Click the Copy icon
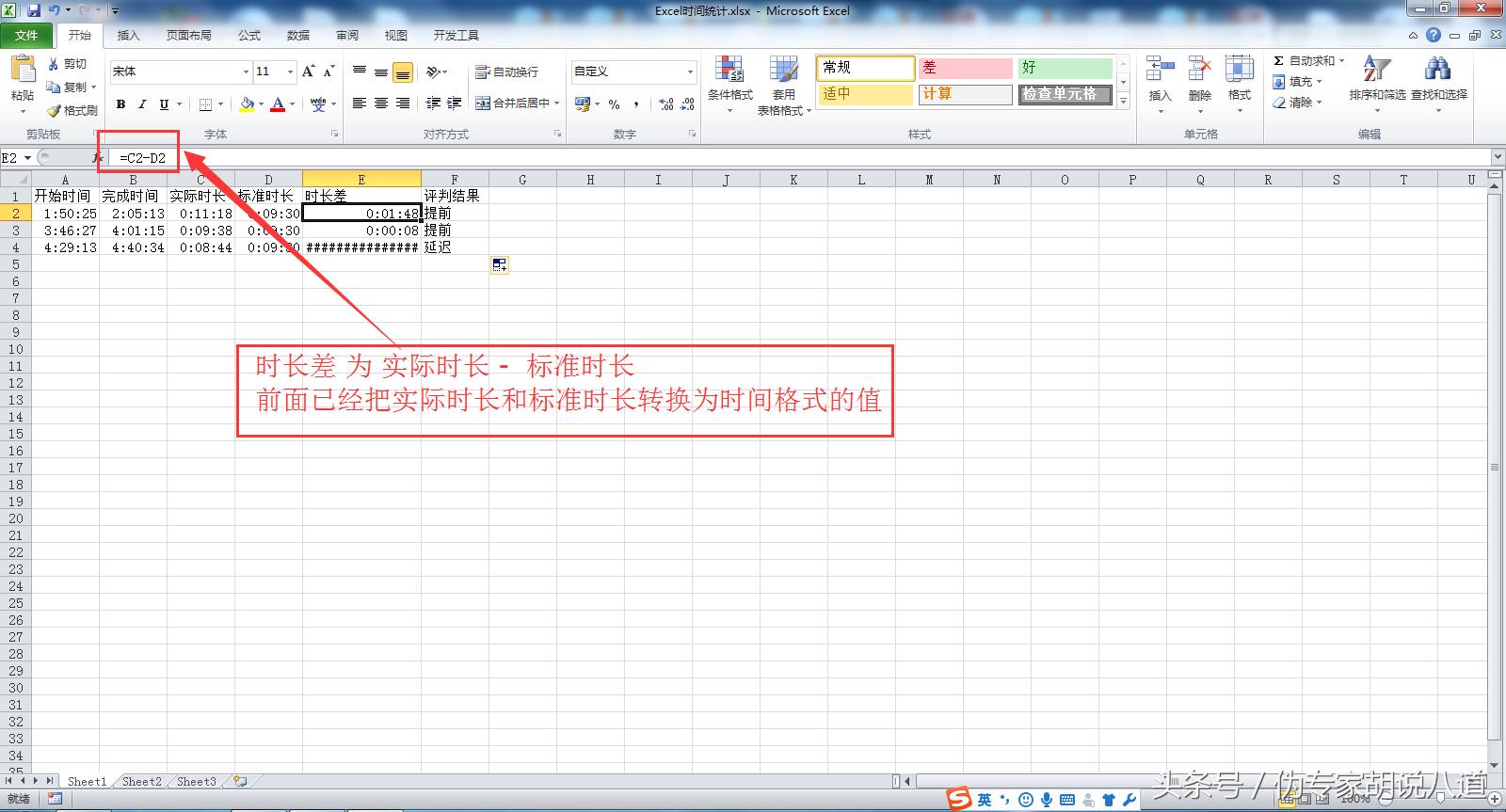This screenshot has height=812, width=1506. pos(54,87)
